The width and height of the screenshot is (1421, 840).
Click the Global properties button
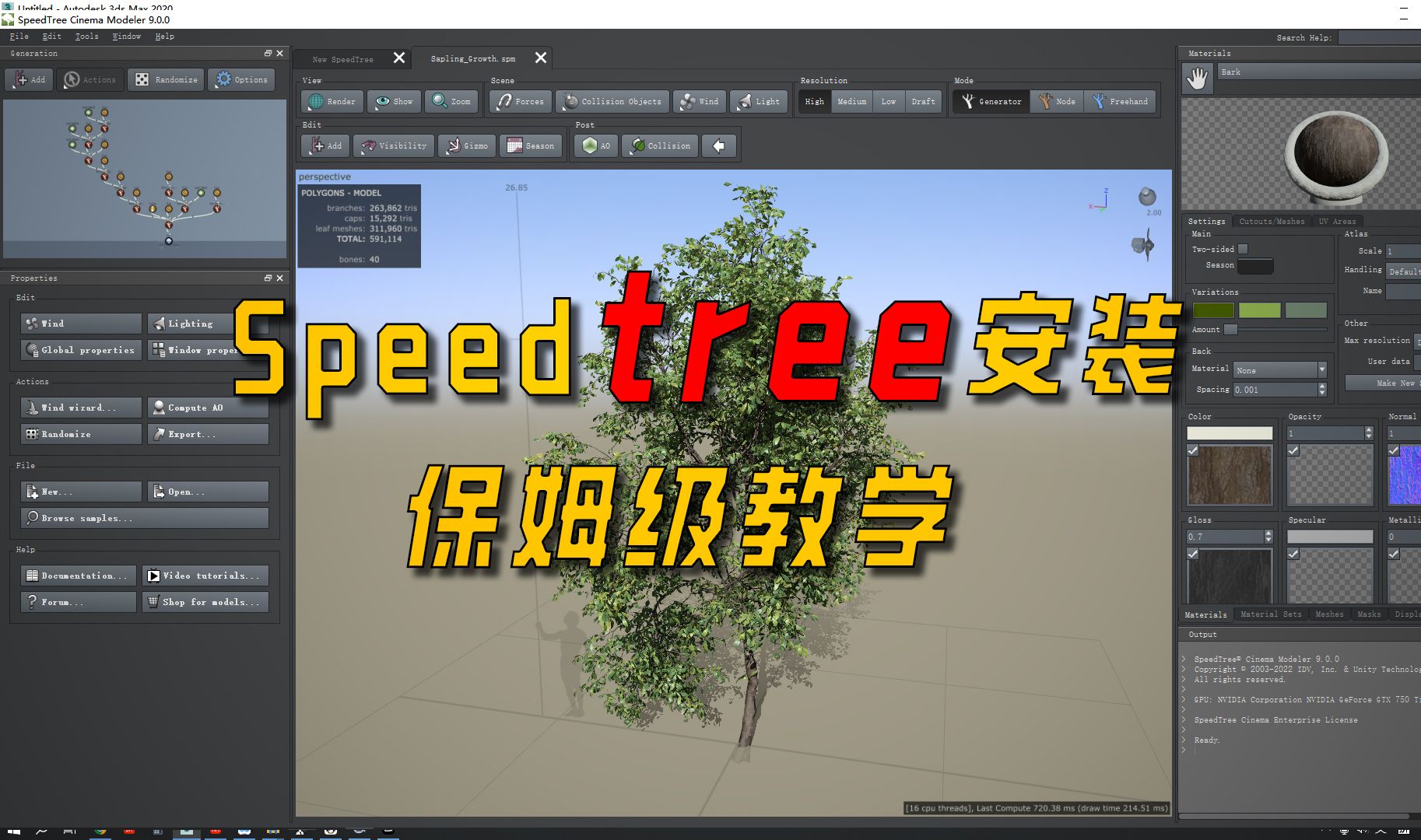(81, 350)
